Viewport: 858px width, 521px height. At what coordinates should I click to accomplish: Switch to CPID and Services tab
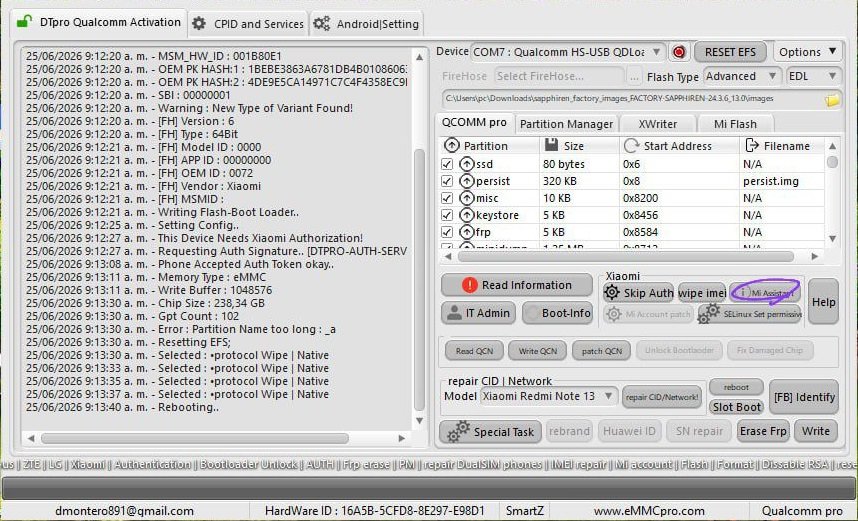pyautogui.click(x=248, y=24)
